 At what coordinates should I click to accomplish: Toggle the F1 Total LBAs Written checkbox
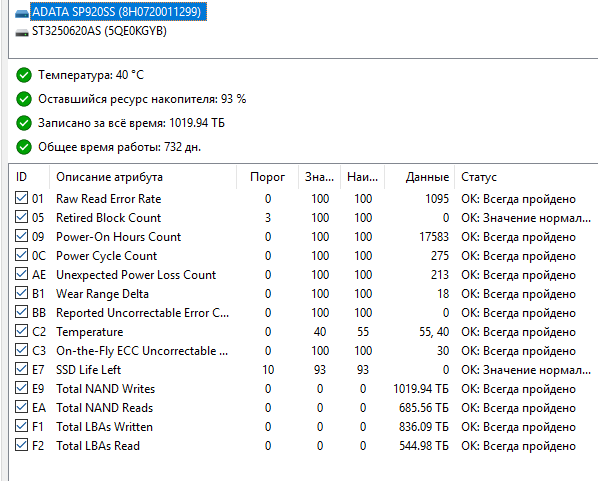coord(21,426)
